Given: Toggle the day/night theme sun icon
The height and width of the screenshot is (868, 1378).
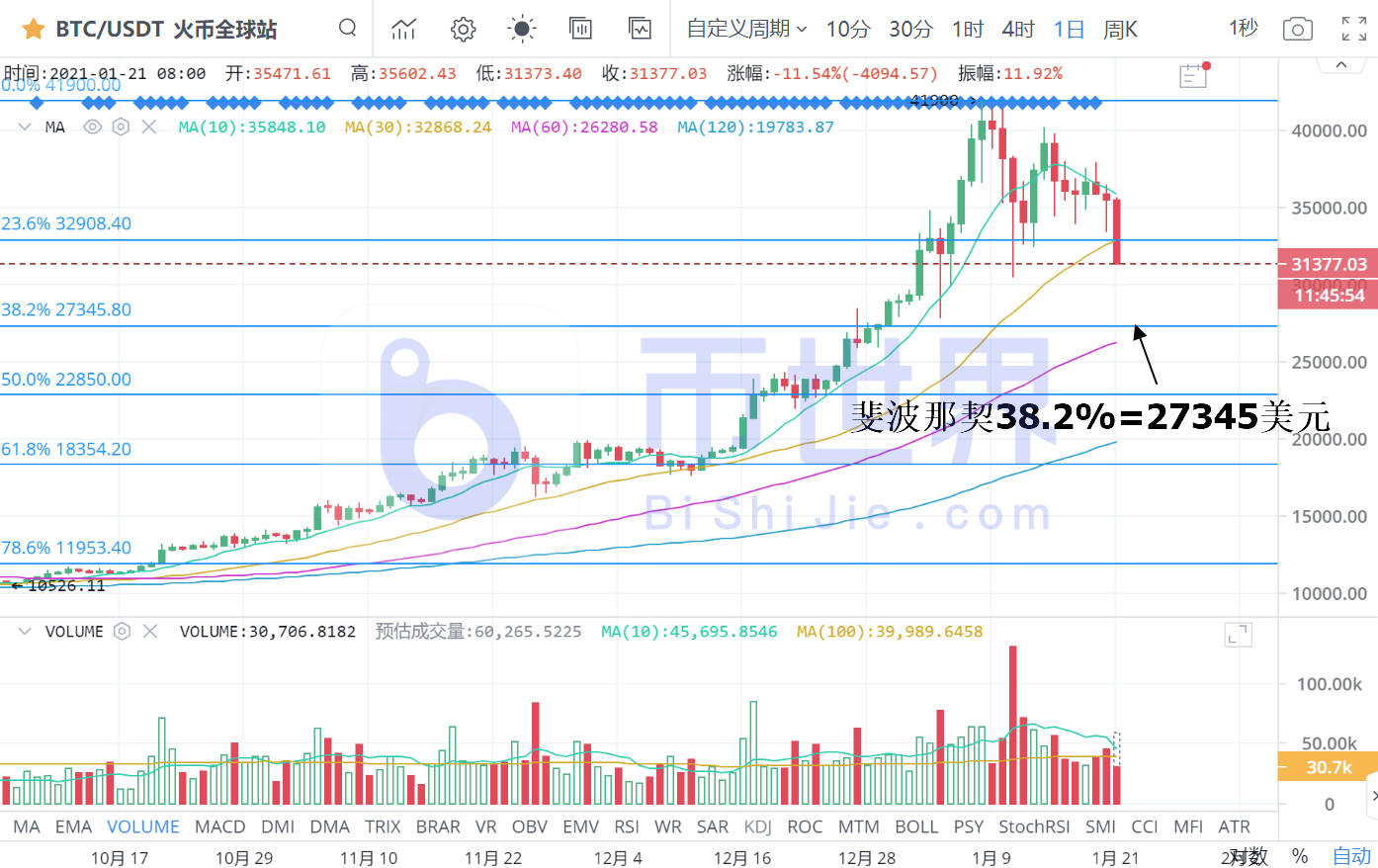Looking at the screenshot, I should [521, 29].
